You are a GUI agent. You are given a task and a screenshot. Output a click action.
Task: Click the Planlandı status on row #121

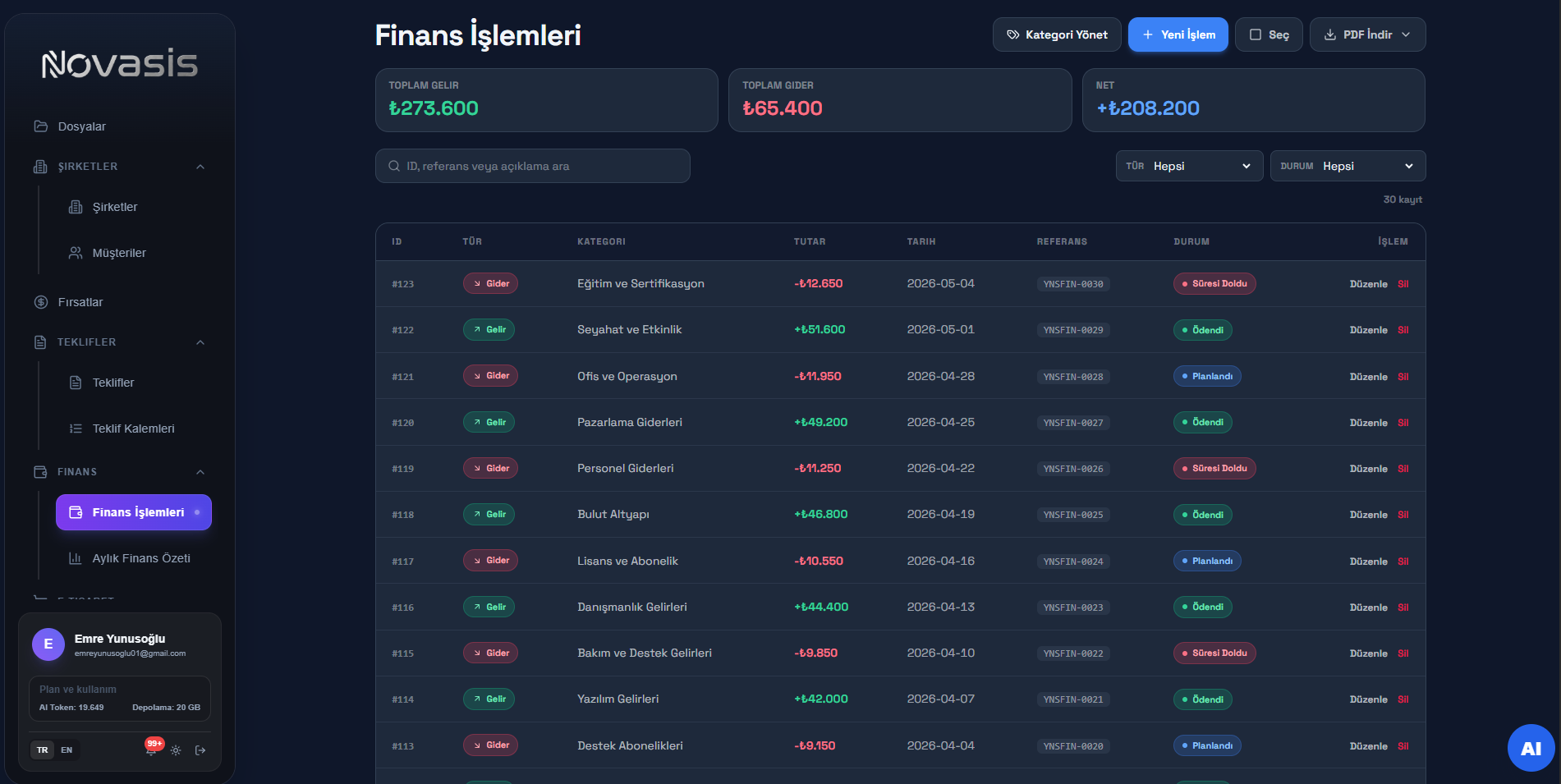coord(1207,376)
